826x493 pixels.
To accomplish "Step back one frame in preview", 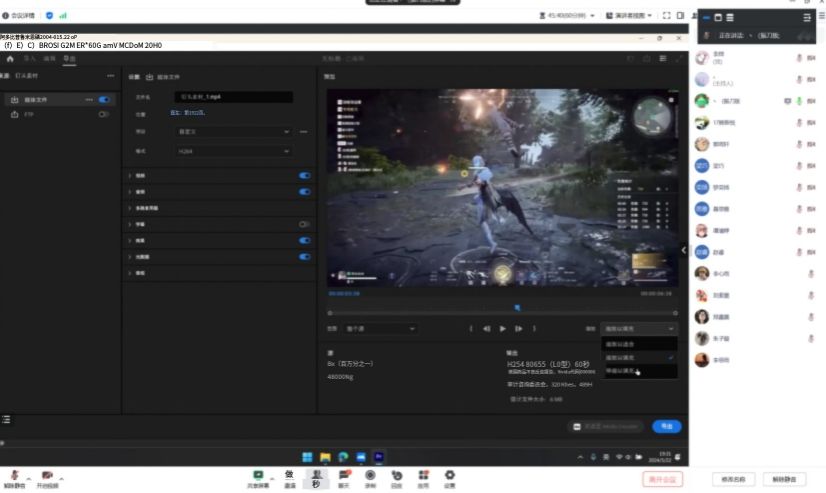I will click(x=487, y=328).
